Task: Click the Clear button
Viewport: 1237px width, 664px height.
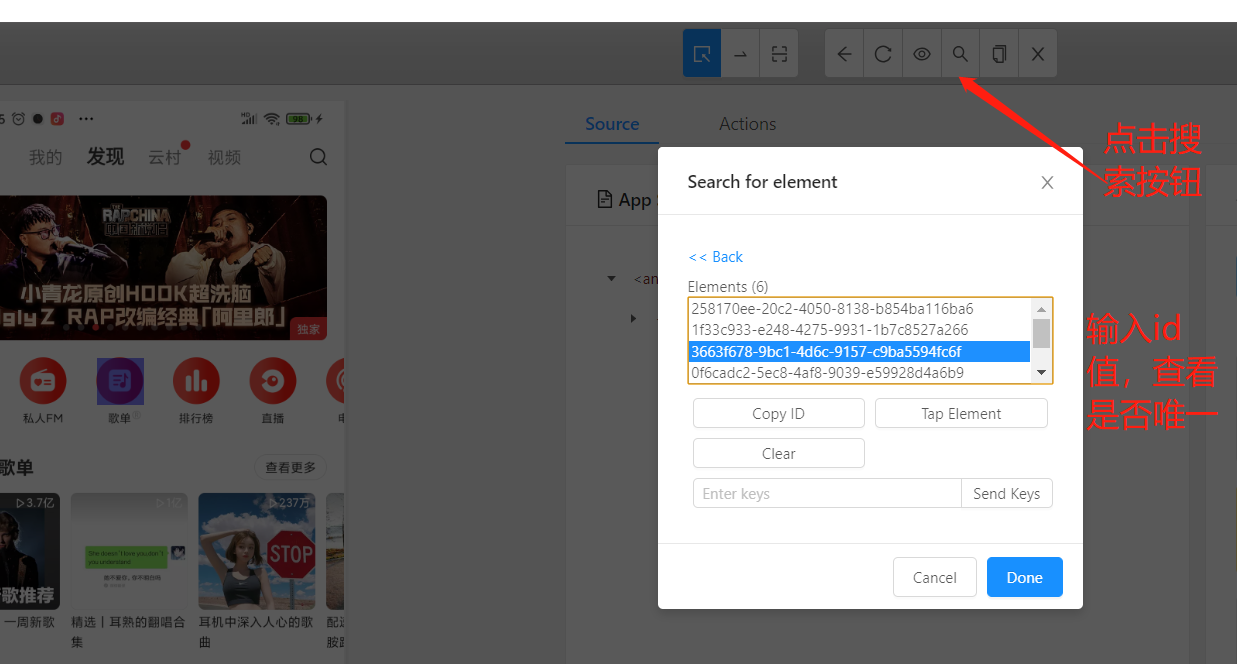Action: (779, 453)
